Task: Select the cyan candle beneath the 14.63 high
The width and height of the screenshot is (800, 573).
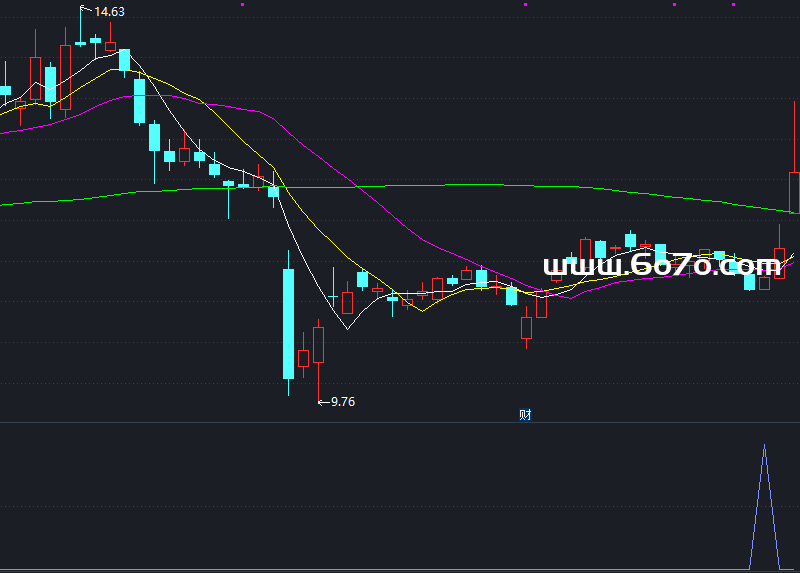Action: coord(80,42)
